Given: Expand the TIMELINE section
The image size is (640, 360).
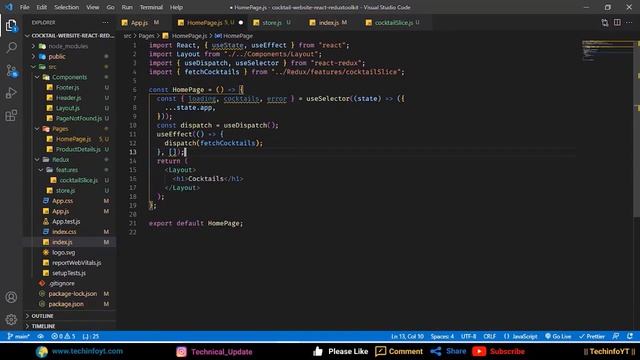Looking at the screenshot, I should tap(69, 326).
